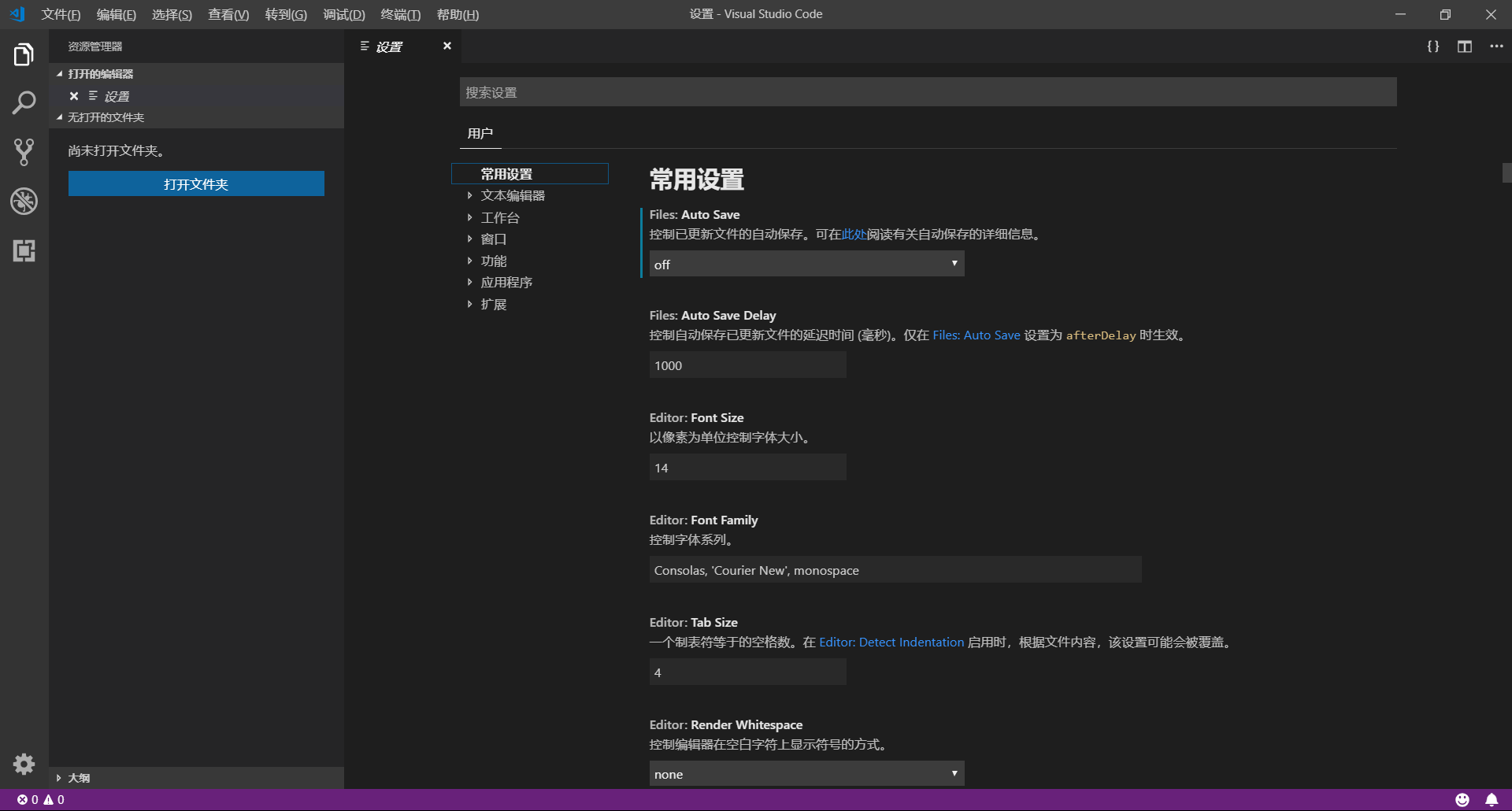The image size is (1512, 811).
Task: Open the 调试(D) menu
Action: (x=344, y=14)
